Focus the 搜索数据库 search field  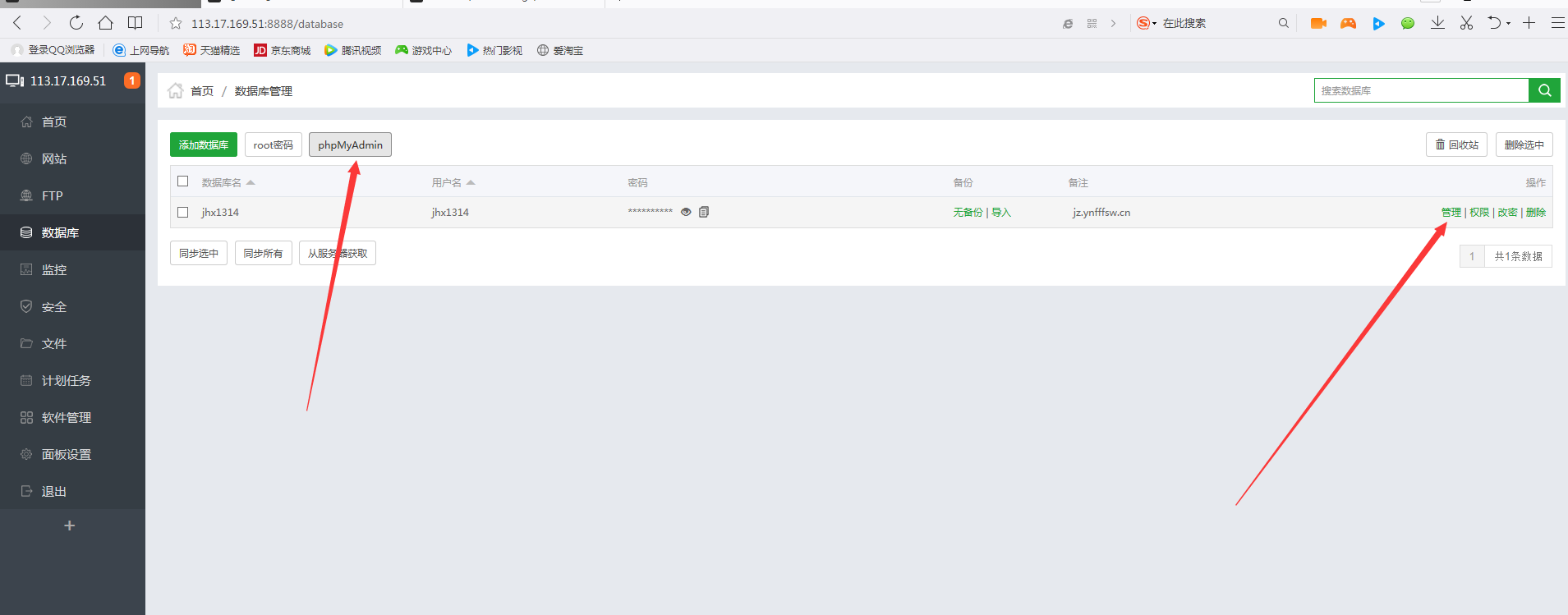pyautogui.click(x=1421, y=90)
